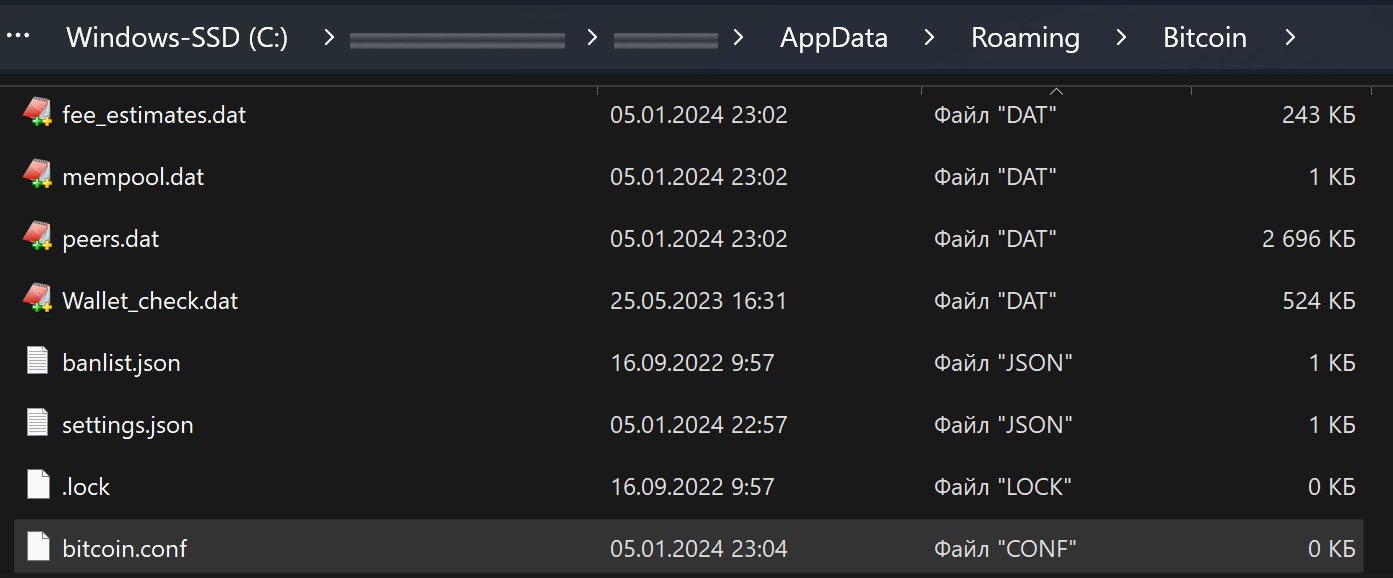Go to Windows-SSD (C:) drive

[176, 37]
